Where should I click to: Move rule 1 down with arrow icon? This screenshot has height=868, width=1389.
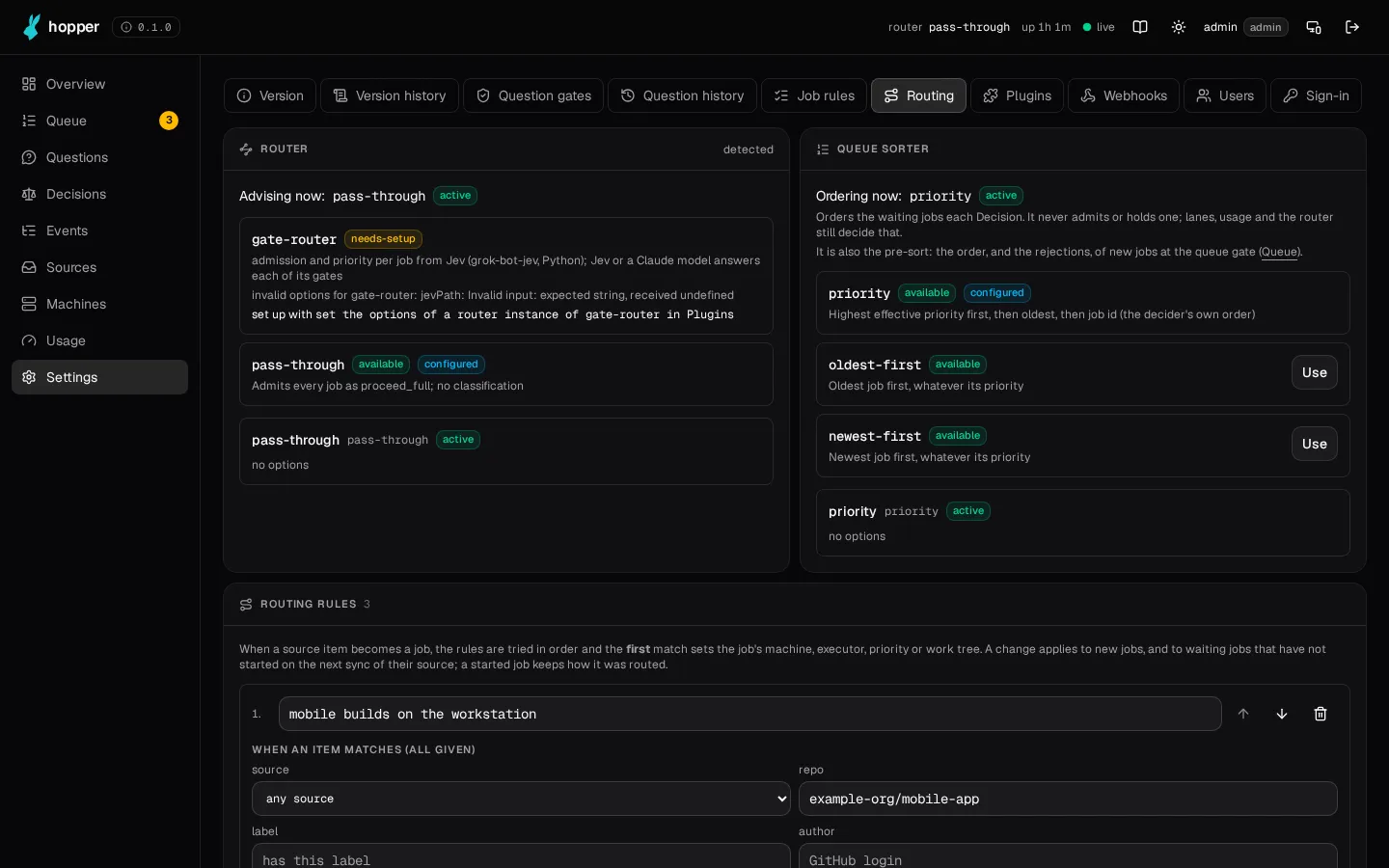(x=1282, y=714)
